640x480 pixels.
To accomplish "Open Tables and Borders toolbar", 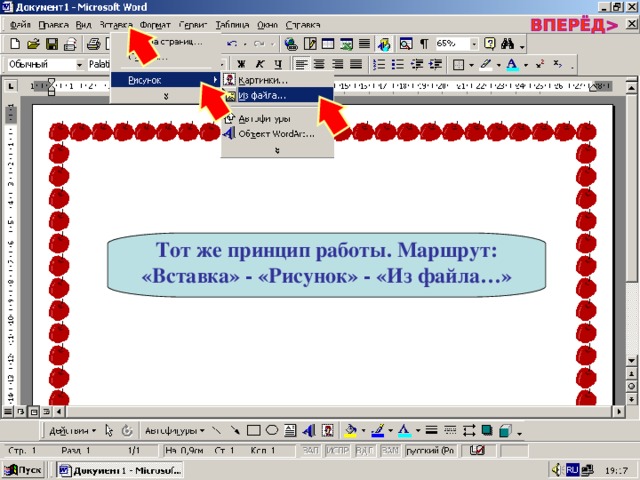I will 310,43.
